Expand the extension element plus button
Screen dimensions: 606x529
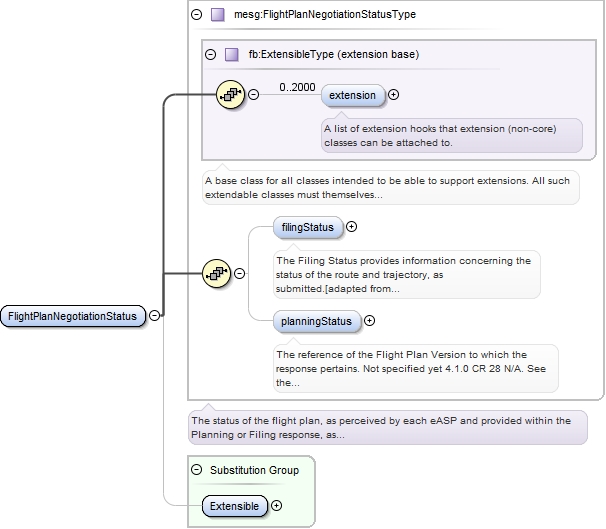(393, 94)
